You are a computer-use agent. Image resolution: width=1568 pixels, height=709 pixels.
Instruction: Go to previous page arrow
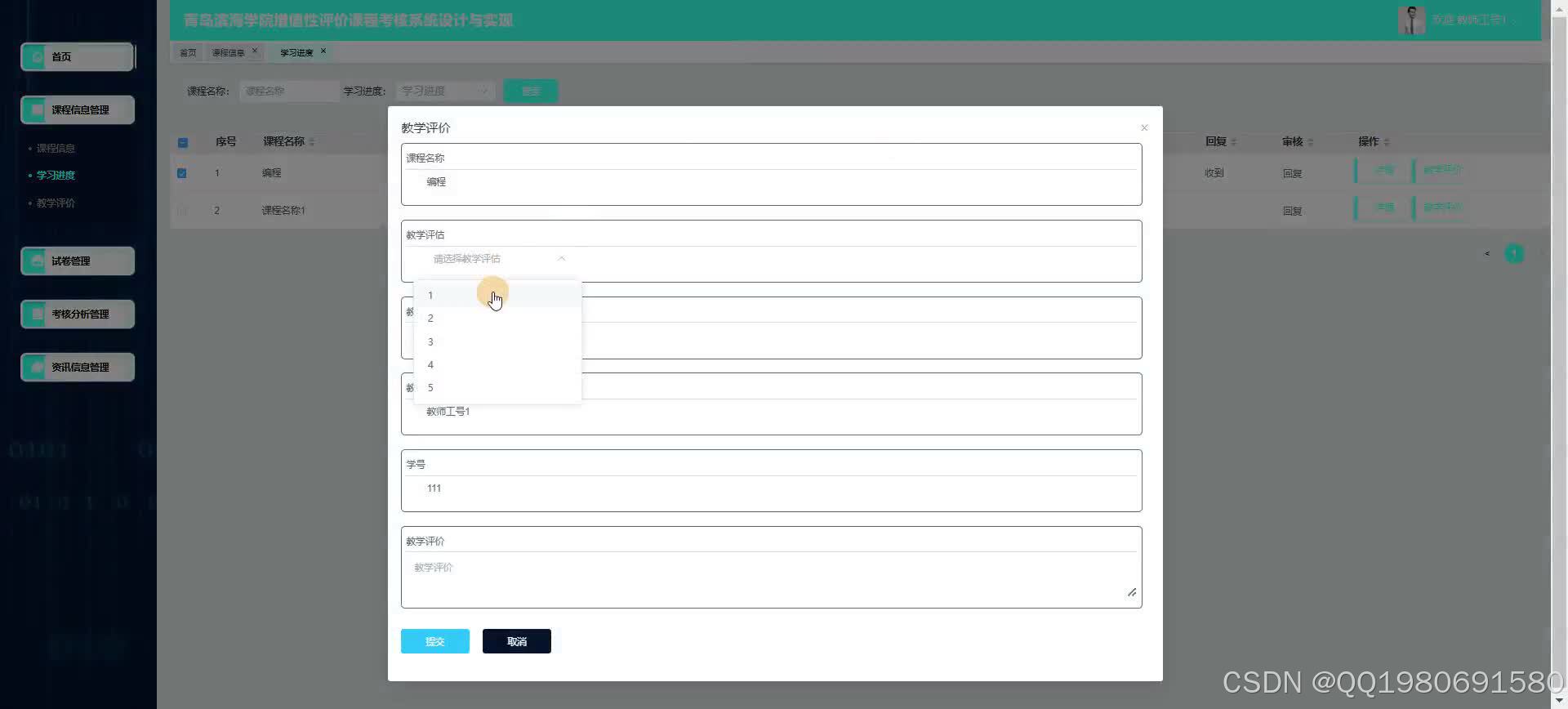1487,254
